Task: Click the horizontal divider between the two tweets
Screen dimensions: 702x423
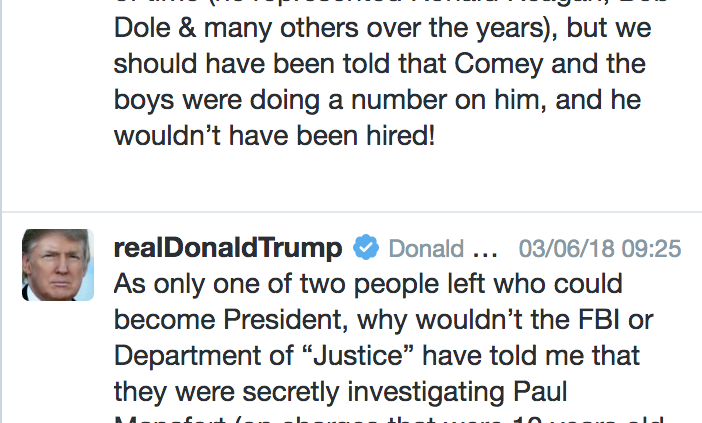Action: [352, 211]
